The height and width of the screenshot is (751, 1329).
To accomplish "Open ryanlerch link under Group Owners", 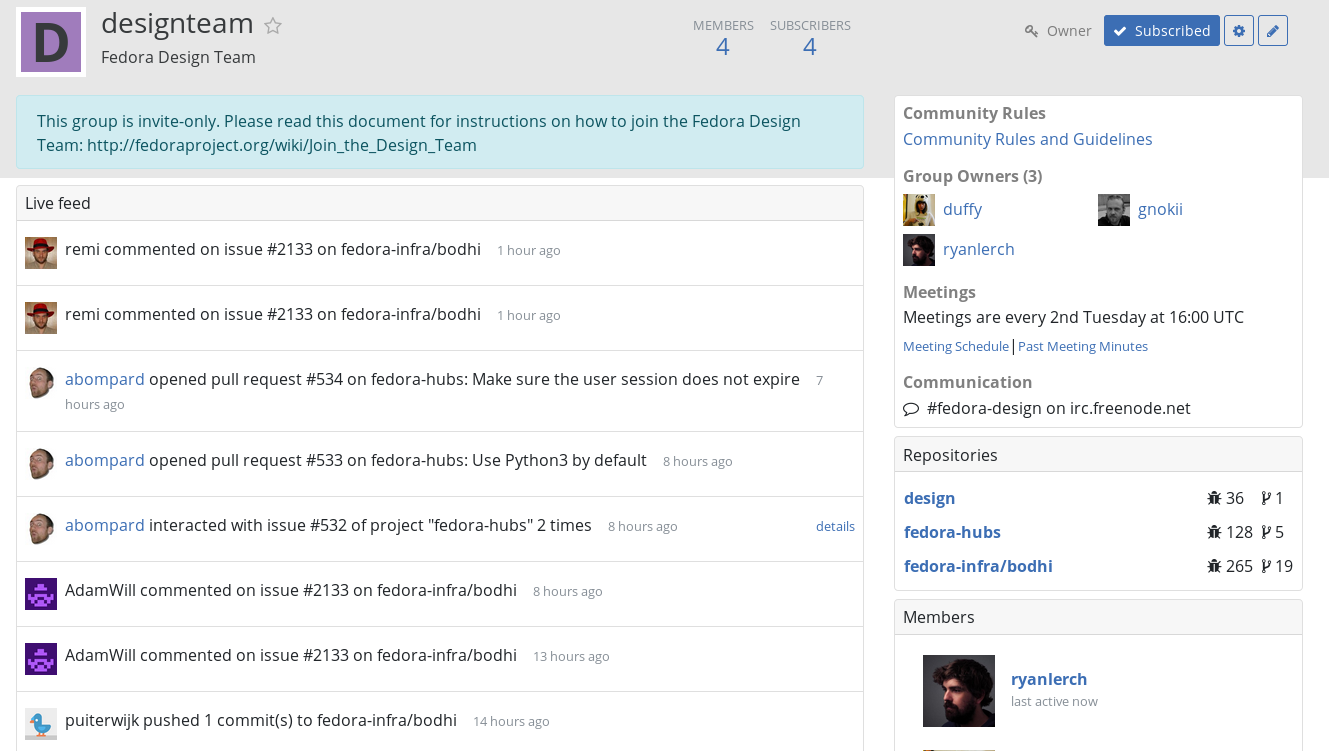I will tap(979, 249).
